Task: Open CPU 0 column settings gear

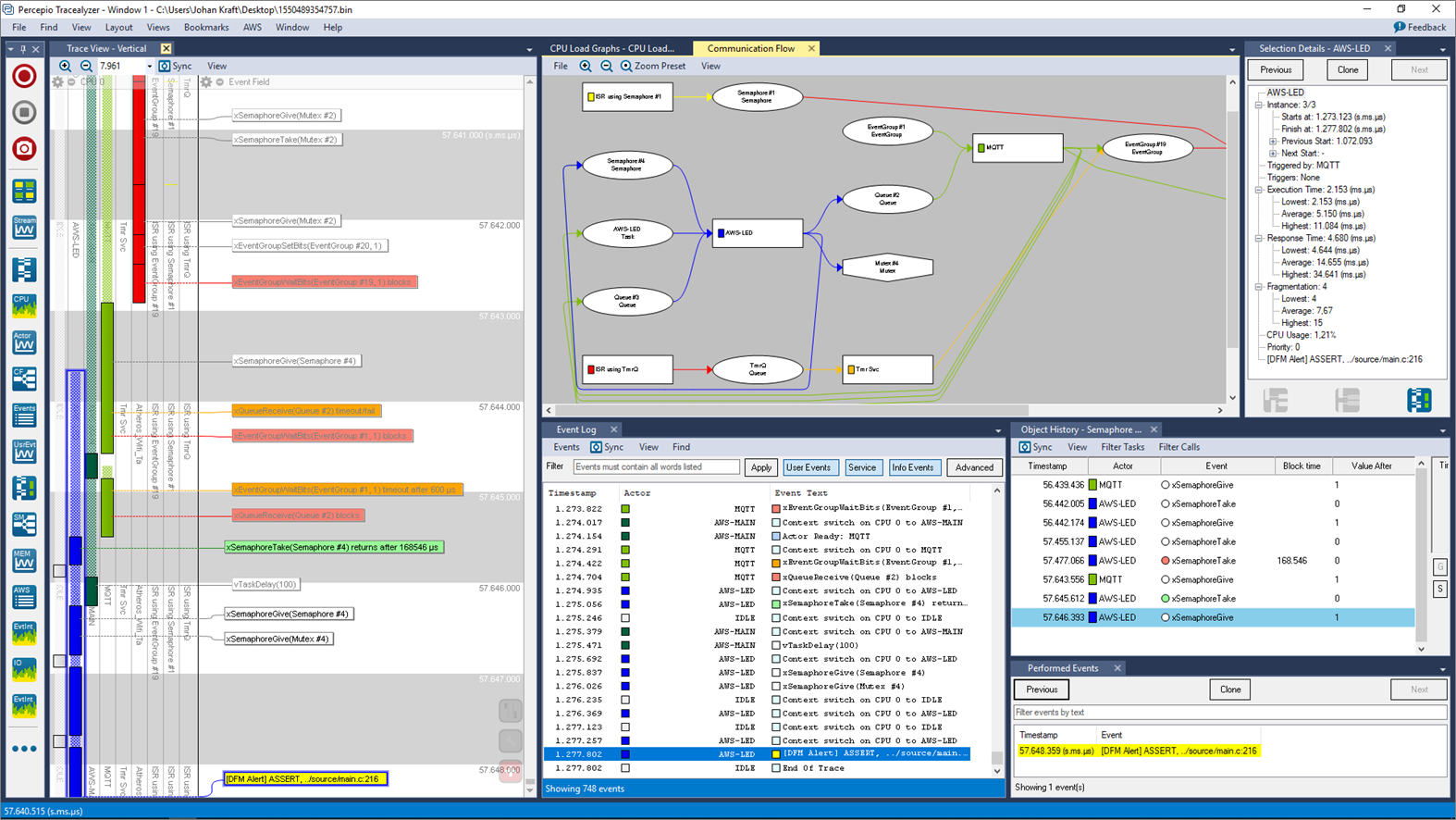Action: [57, 81]
